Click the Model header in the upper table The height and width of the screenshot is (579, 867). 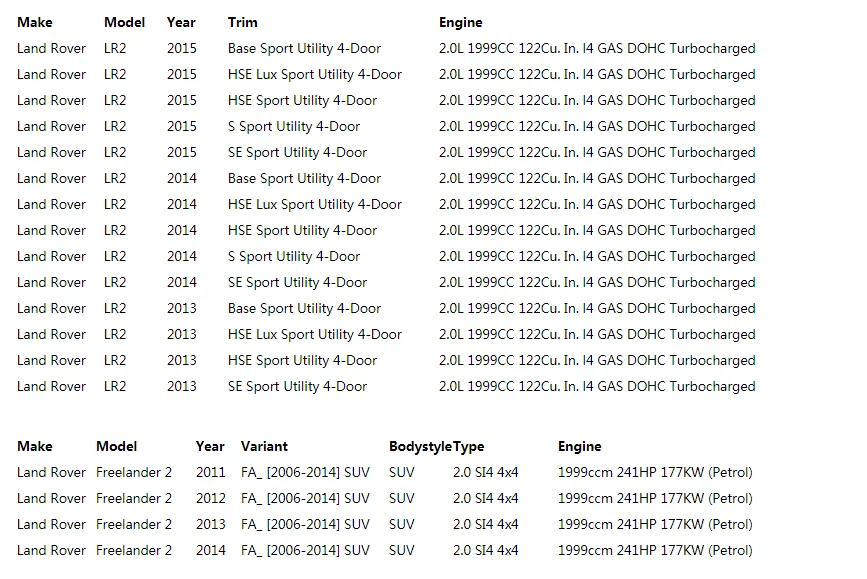click(124, 22)
